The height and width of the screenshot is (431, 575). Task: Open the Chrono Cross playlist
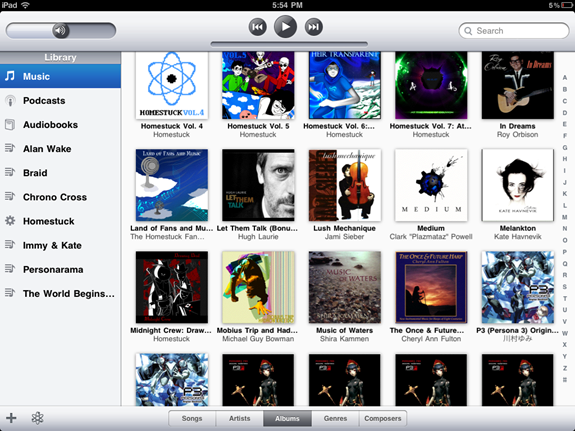click(60, 197)
